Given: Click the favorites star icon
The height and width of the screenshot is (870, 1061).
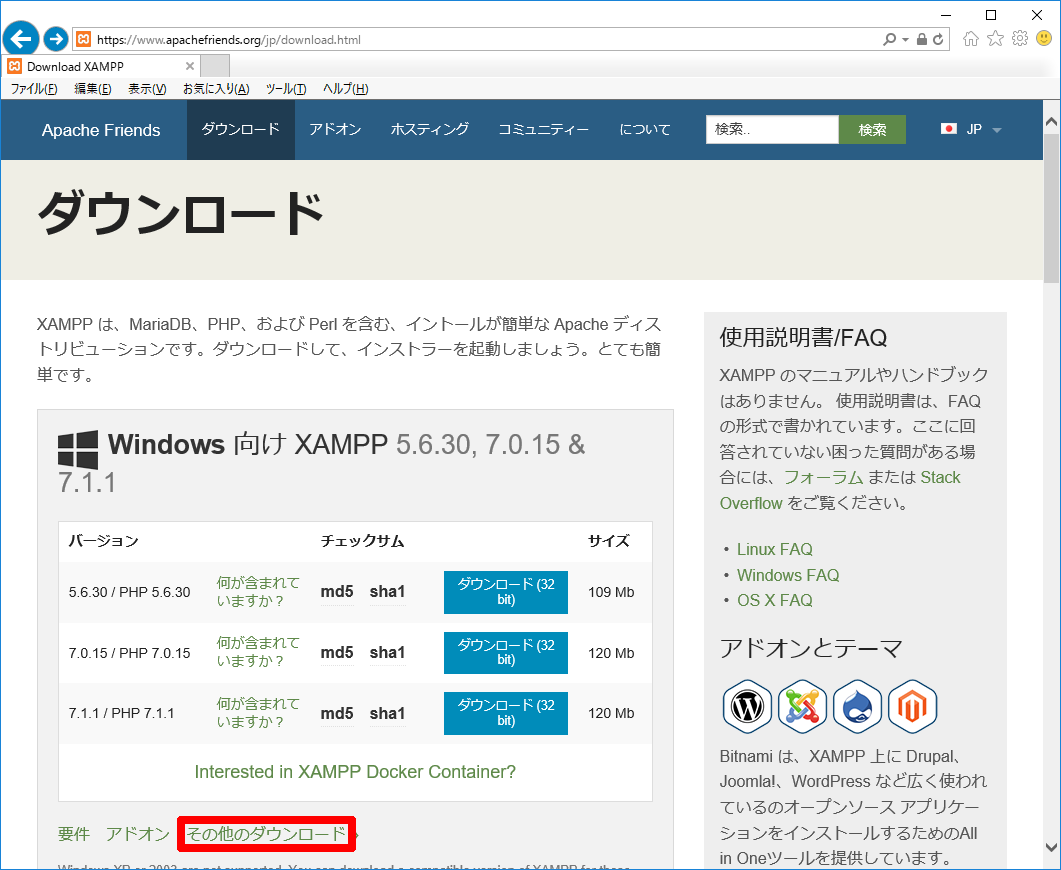Looking at the screenshot, I should pos(995,39).
